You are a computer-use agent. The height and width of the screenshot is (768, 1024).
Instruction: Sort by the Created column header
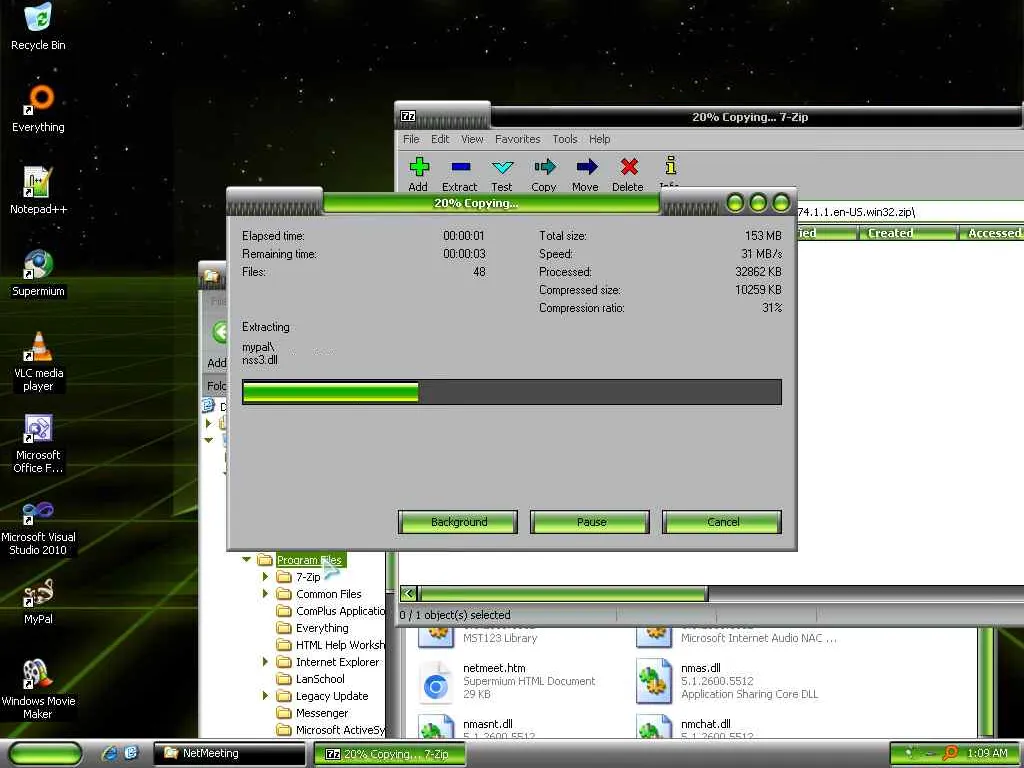point(906,232)
